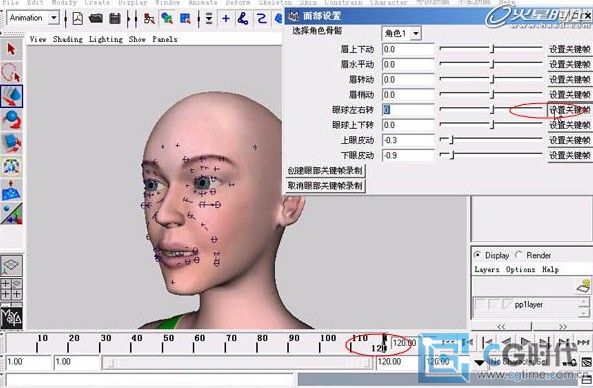Screen dimensions: 593x388
Task: Open the Options menu in layer editor
Action: click(520, 270)
